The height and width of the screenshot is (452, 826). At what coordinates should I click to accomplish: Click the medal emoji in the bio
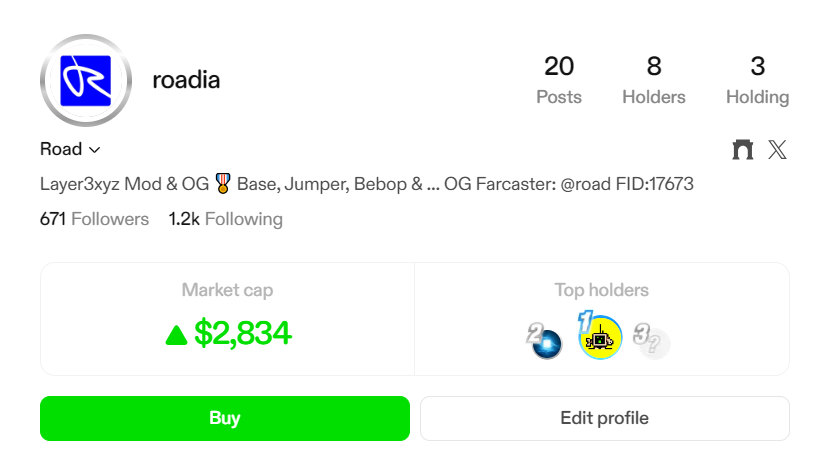[x=222, y=184]
